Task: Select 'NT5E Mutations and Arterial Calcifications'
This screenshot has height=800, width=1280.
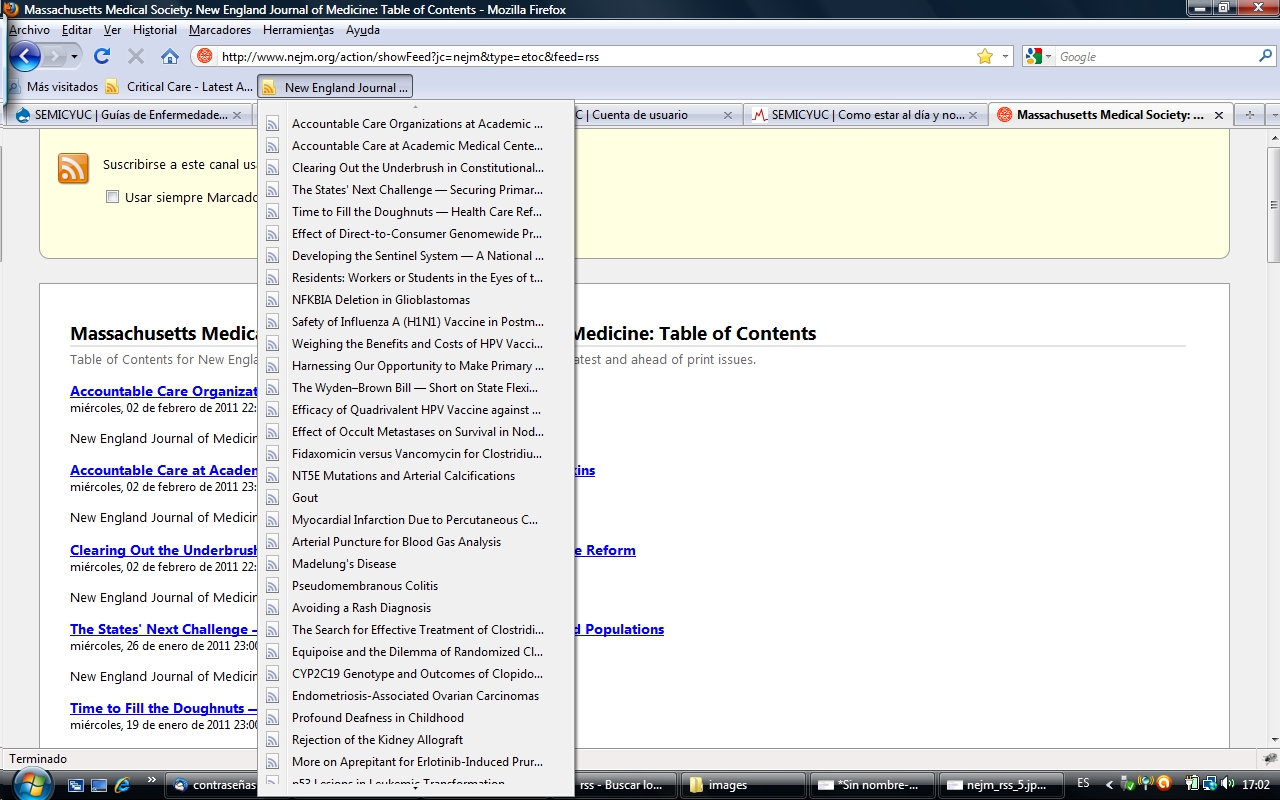Action: [x=416, y=476]
